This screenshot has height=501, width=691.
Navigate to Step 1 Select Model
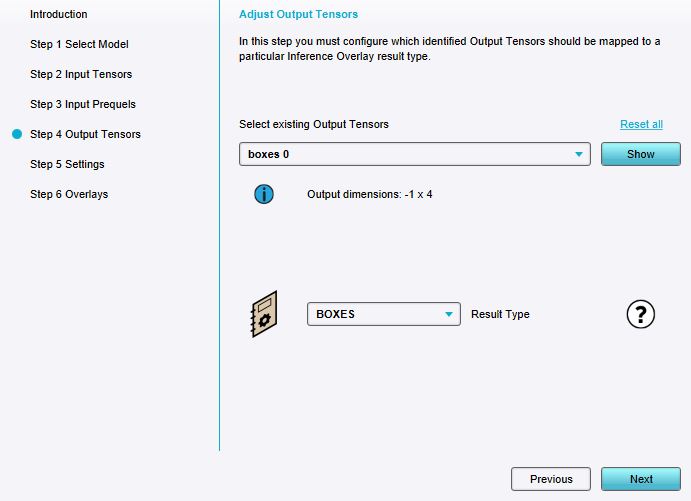[x=79, y=44]
